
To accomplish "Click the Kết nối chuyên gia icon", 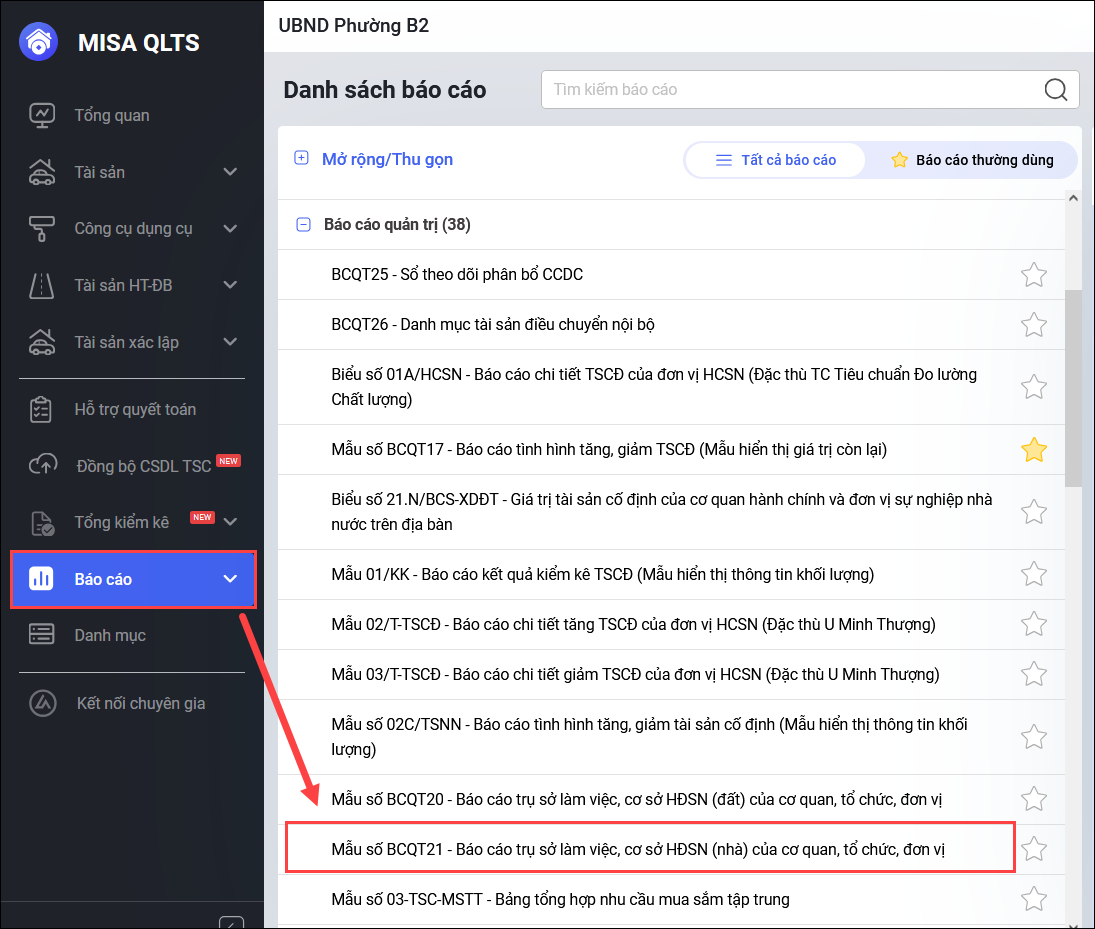I will 43,703.
